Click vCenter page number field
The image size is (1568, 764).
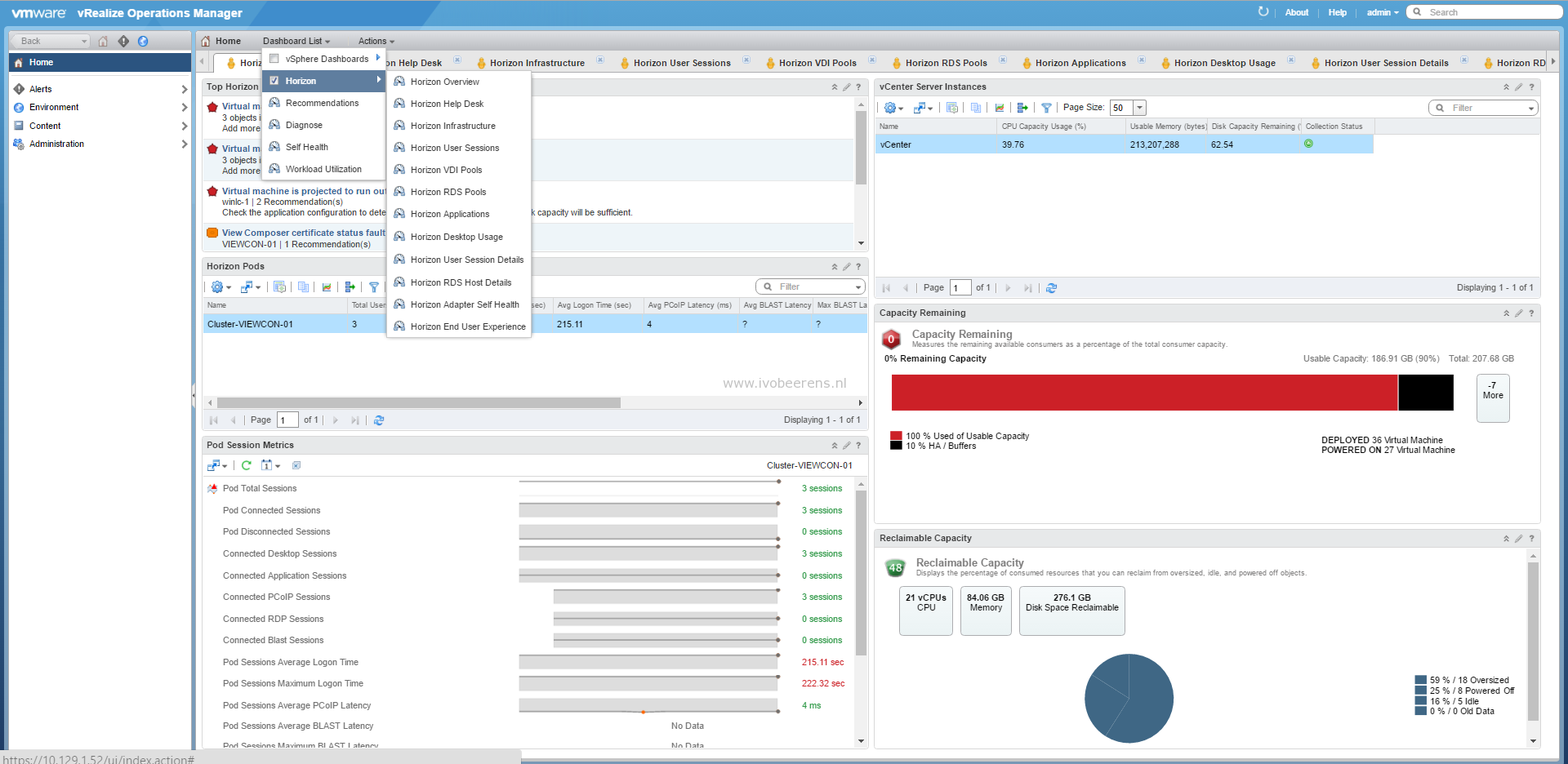tap(960, 287)
